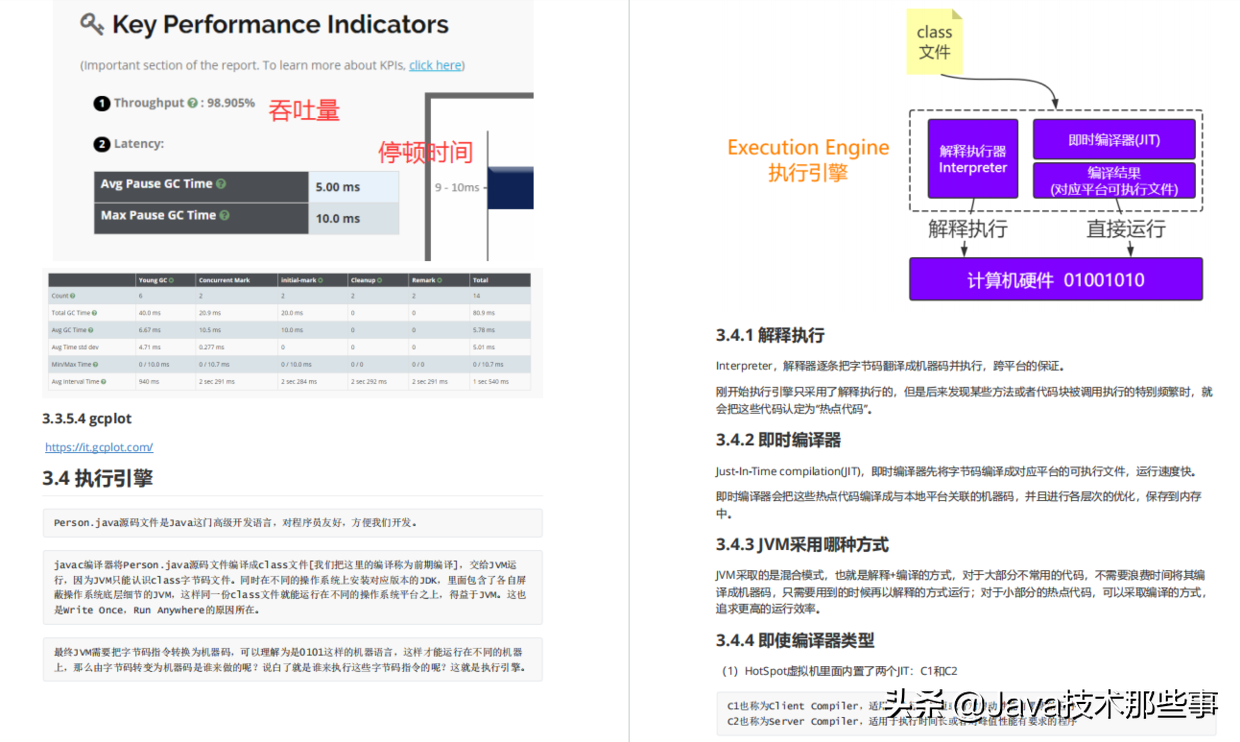The width and height of the screenshot is (1240, 742).
Task: Click the 解释执行器 Interpreter box in diagram
Action: click(973, 159)
